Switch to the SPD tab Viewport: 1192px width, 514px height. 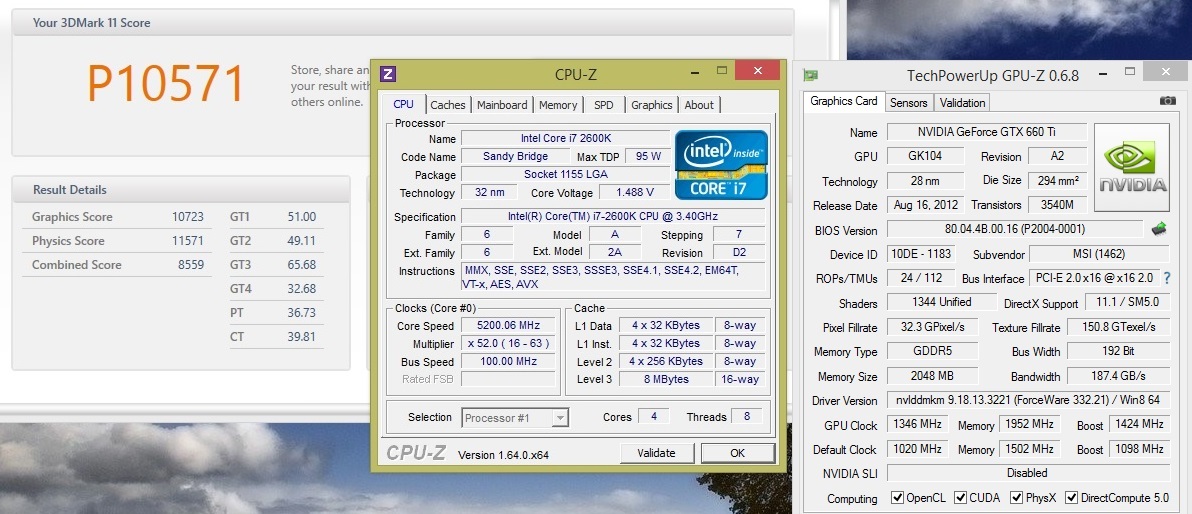coord(604,105)
